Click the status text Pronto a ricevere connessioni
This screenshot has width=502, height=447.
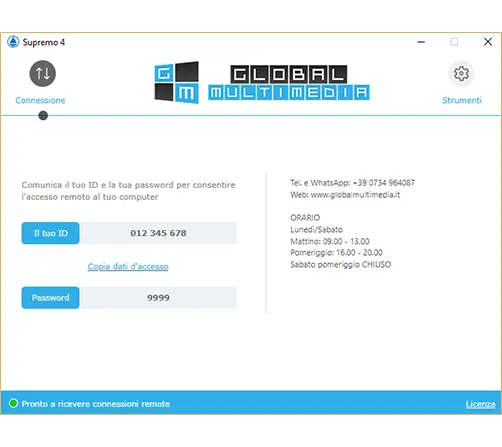[x=96, y=404]
